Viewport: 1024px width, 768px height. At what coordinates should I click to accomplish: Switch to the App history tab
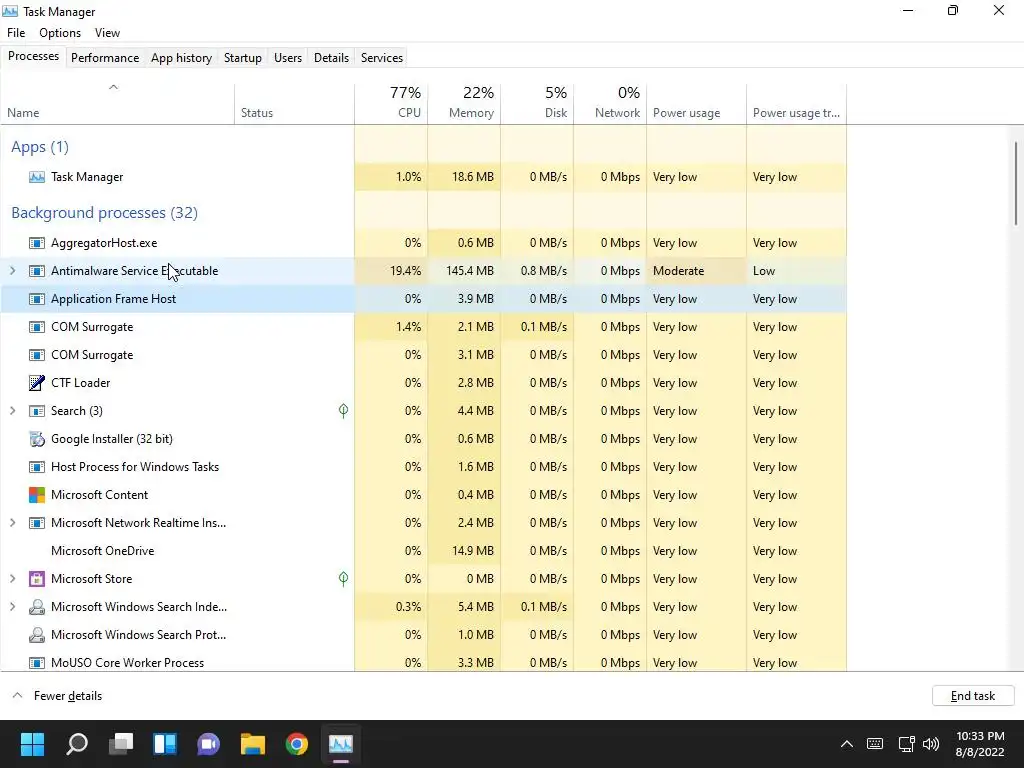point(182,57)
